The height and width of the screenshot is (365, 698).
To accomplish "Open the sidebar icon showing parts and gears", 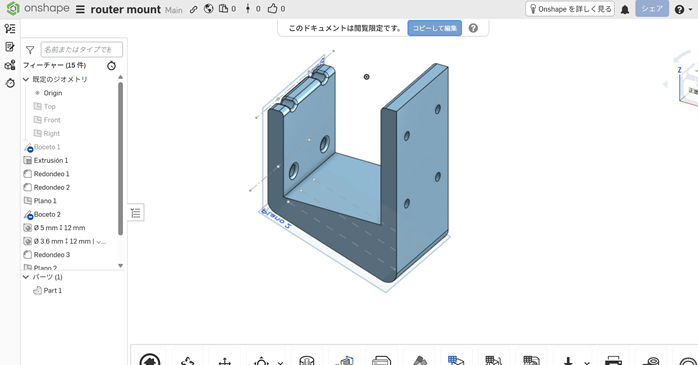I will pos(10,65).
